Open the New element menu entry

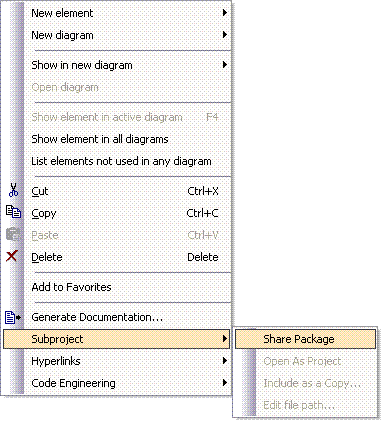(x=117, y=13)
